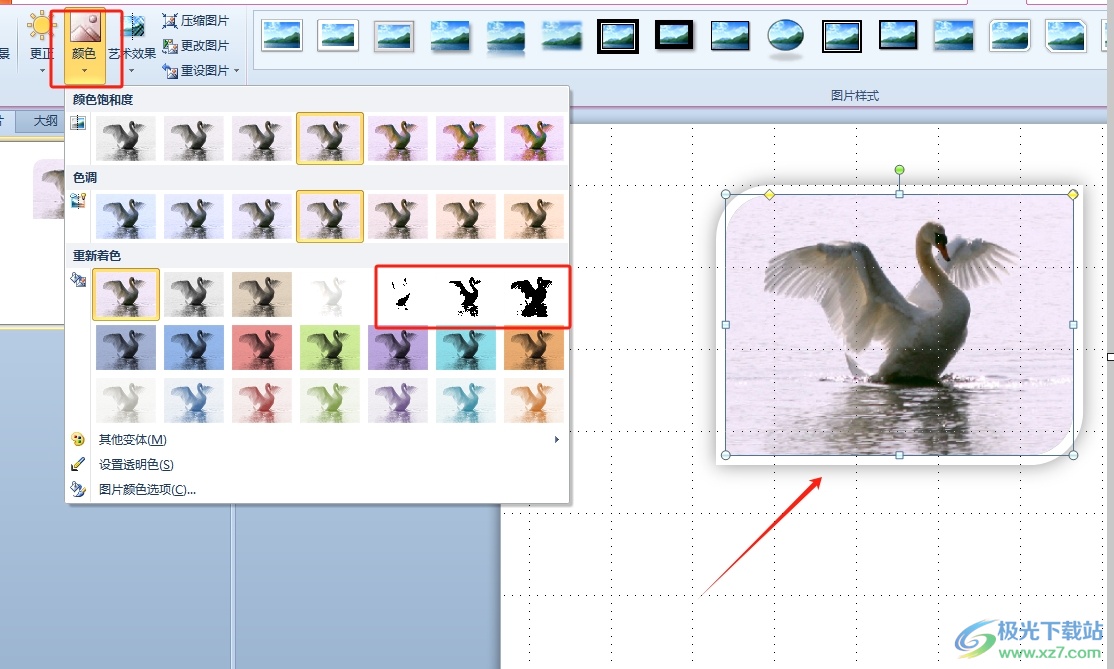Apply the light green recolor thumbnail
Viewport: 1114px width, 669px height.
pos(330,401)
